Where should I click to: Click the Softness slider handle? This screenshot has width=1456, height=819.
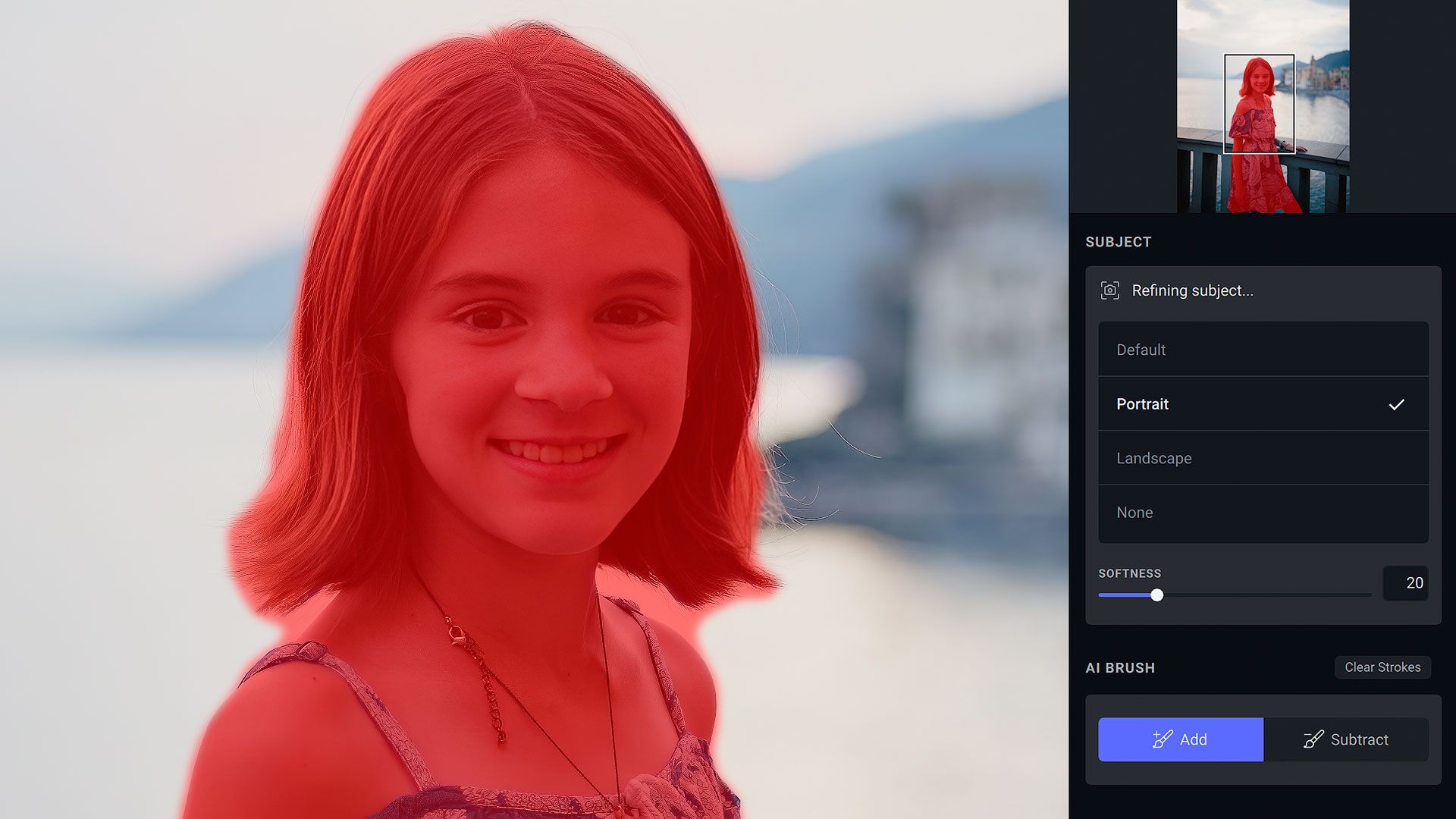click(x=1156, y=596)
